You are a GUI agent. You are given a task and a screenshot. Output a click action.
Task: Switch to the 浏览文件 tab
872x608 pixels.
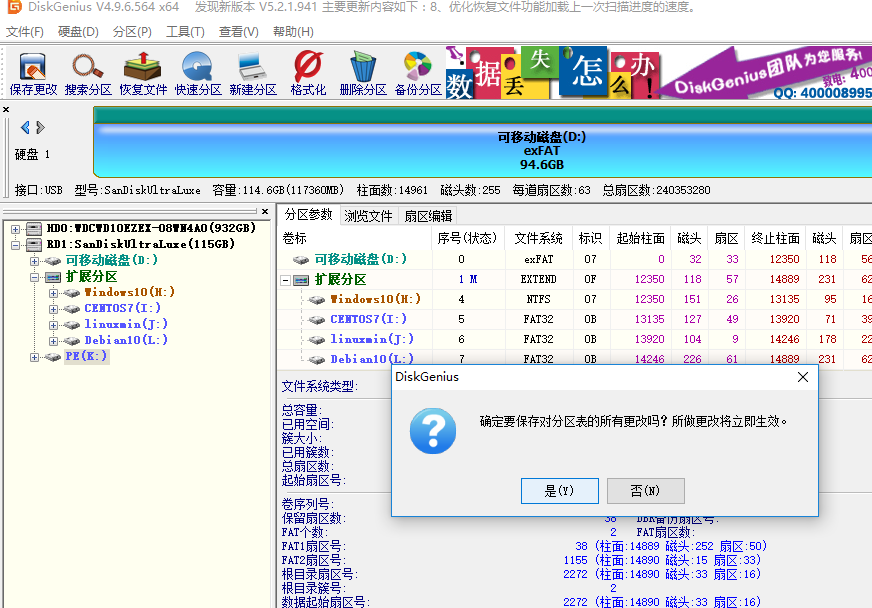coord(368,216)
